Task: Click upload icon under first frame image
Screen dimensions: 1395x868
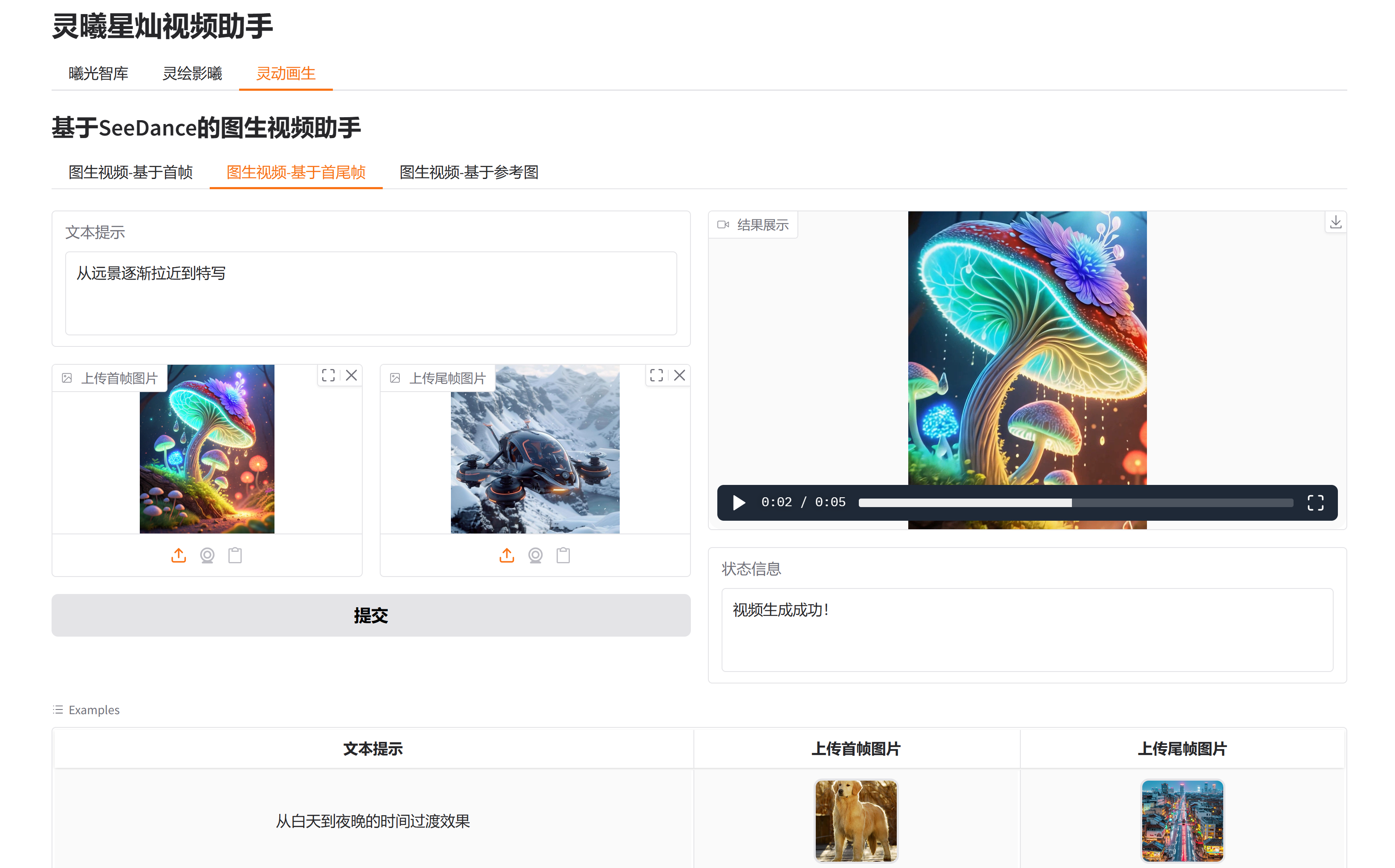Action: [x=179, y=555]
